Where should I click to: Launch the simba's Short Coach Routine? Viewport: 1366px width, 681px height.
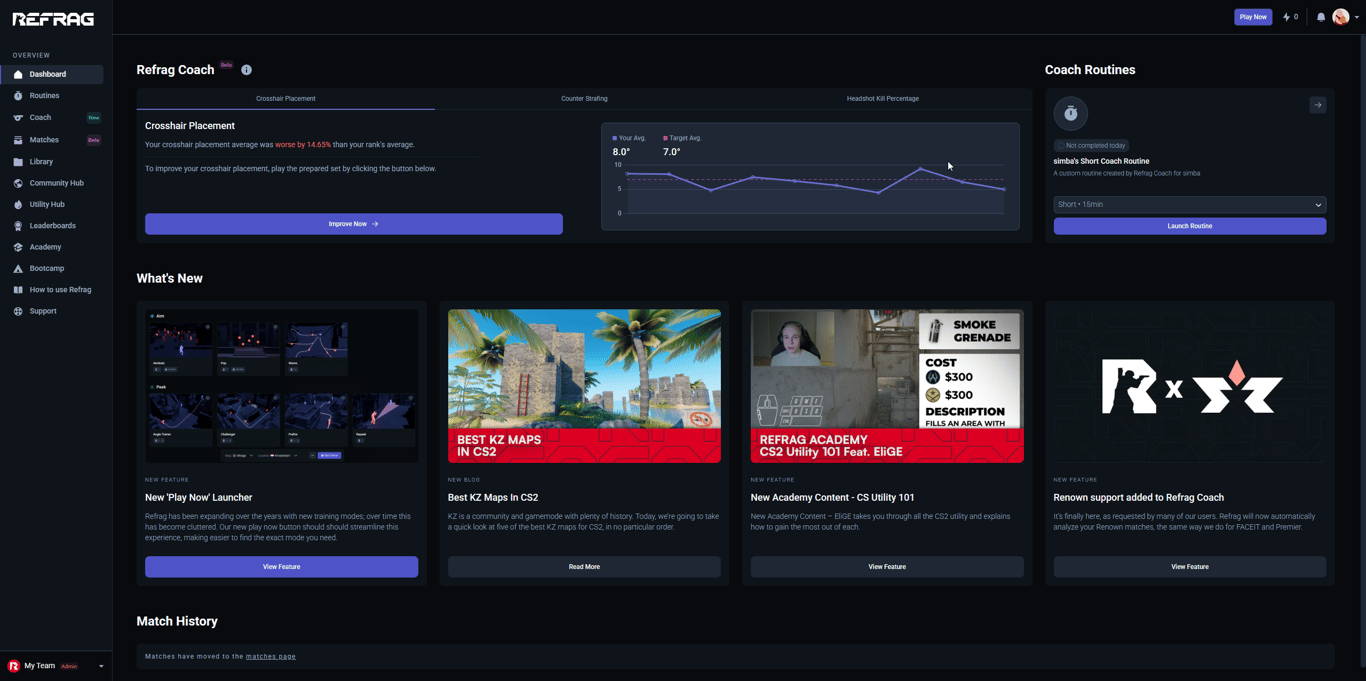pyautogui.click(x=1190, y=226)
